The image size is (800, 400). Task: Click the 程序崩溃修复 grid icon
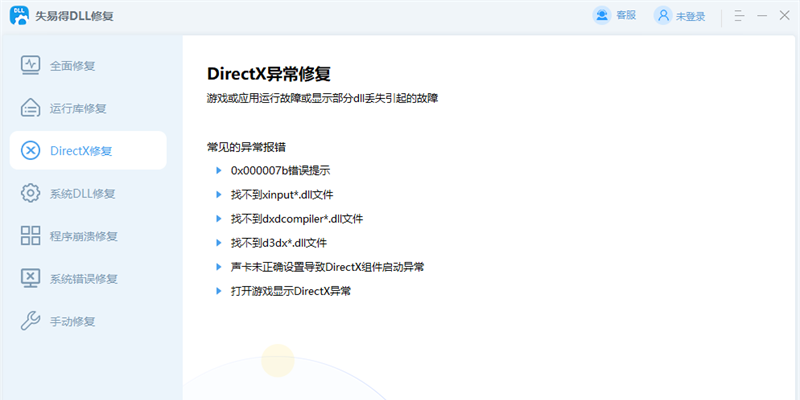click(31, 236)
